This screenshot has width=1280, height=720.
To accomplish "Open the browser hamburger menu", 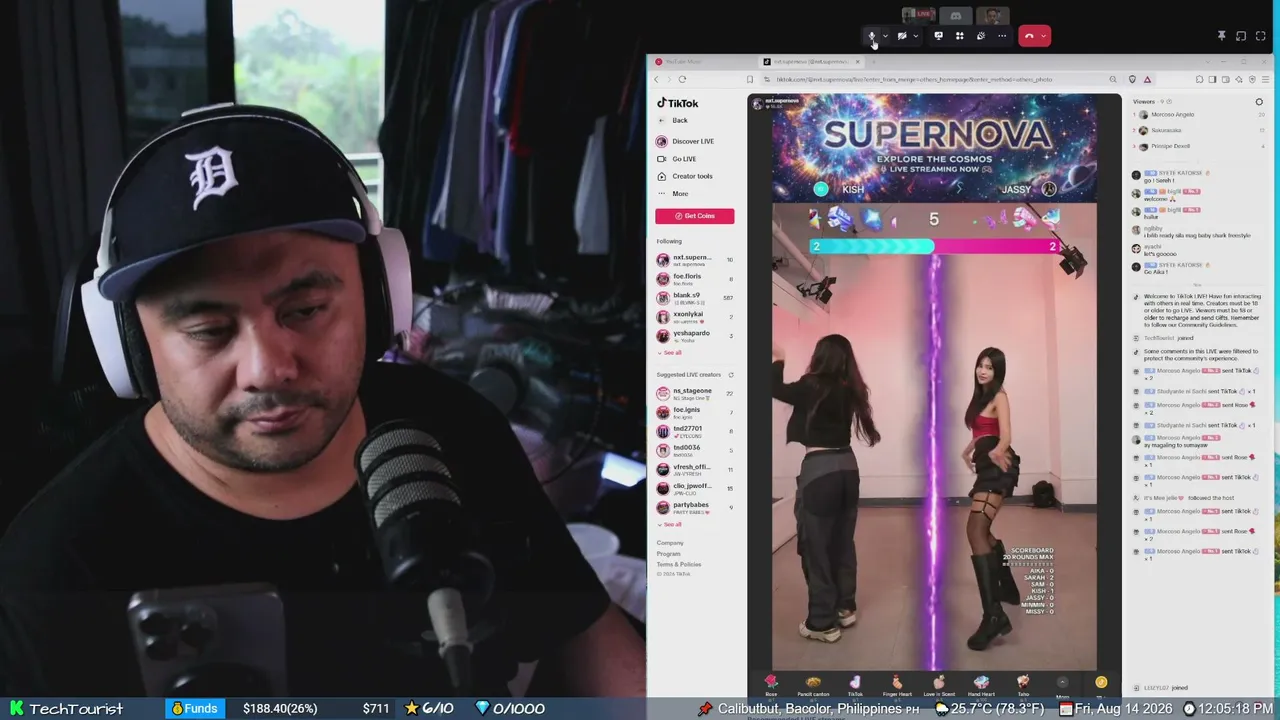I will pyautogui.click(x=1265, y=79).
